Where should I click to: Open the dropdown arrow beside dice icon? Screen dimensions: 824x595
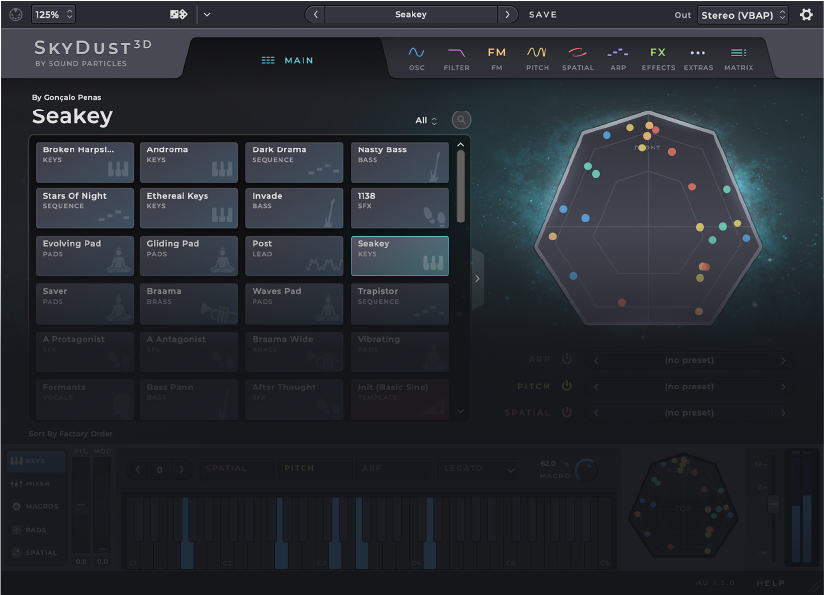[207, 15]
